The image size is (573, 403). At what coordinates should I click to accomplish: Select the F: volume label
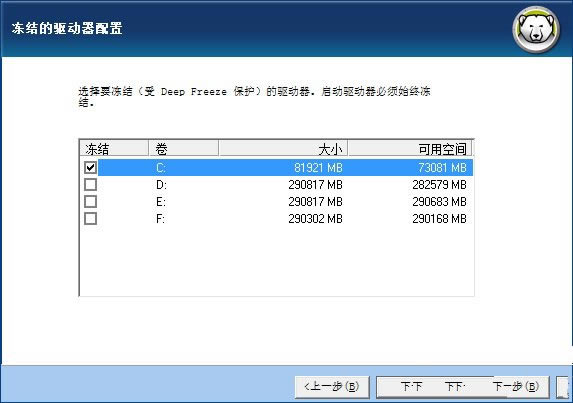[x=160, y=219]
